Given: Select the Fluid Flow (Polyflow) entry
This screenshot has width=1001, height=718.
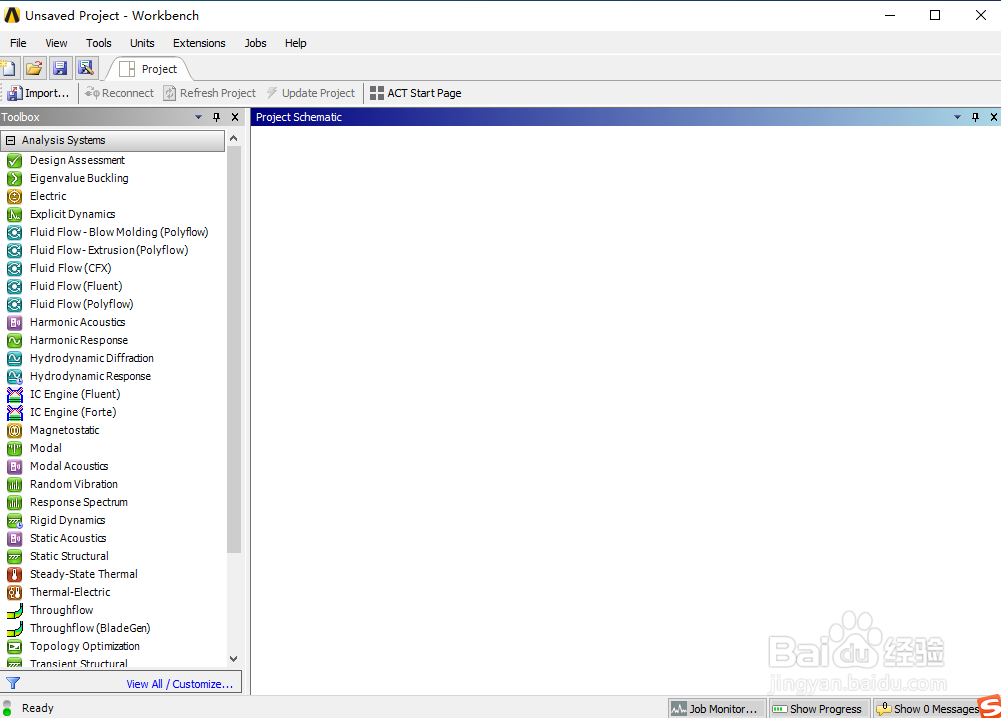Looking at the screenshot, I should pos(81,304).
